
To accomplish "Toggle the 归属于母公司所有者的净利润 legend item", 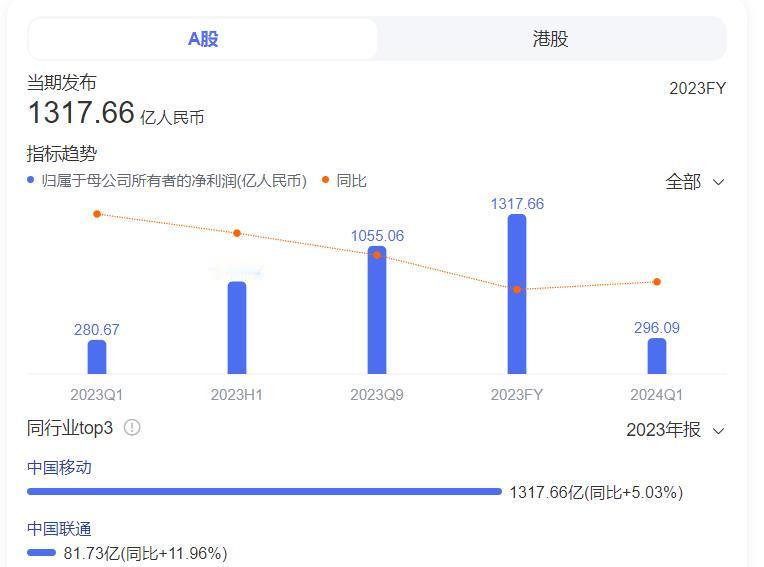I will pyautogui.click(x=167, y=181).
